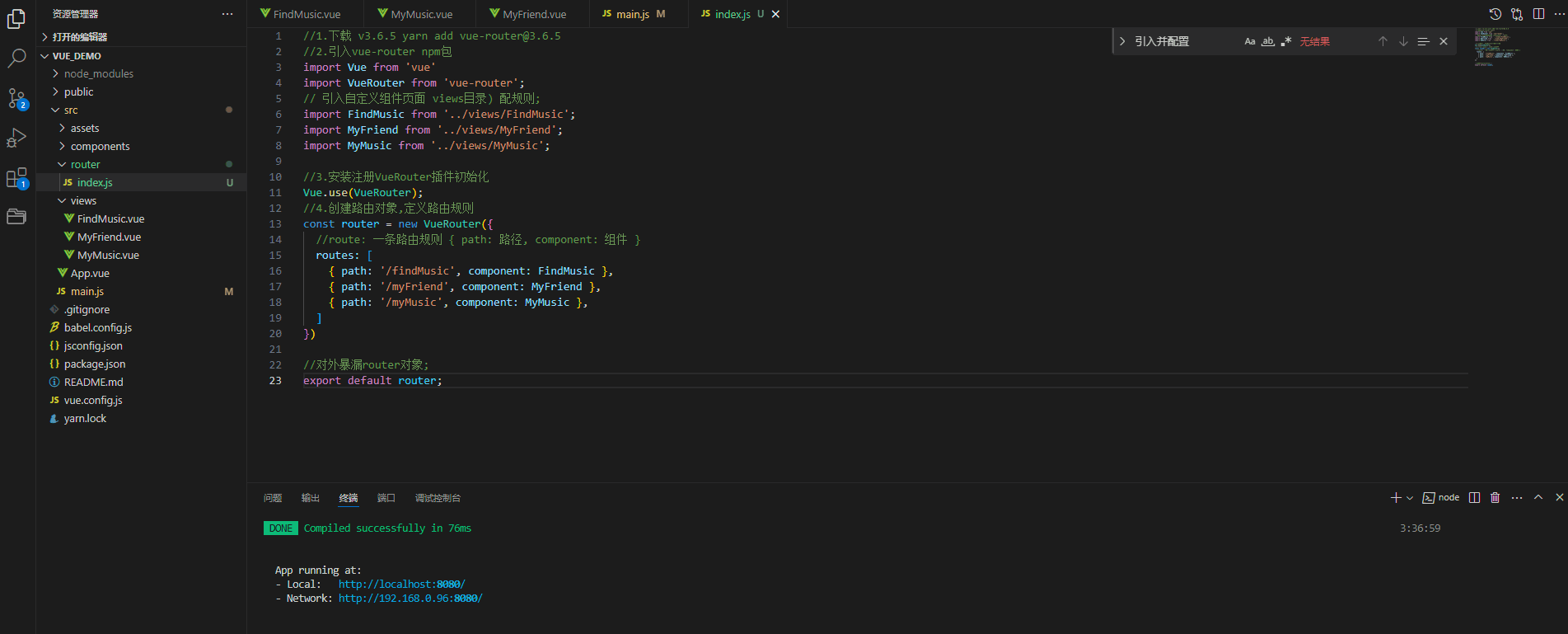This screenshot has width=1568, height=634.
Task: Switch to the 端口 ports tab
Action: tap(386, 498)
